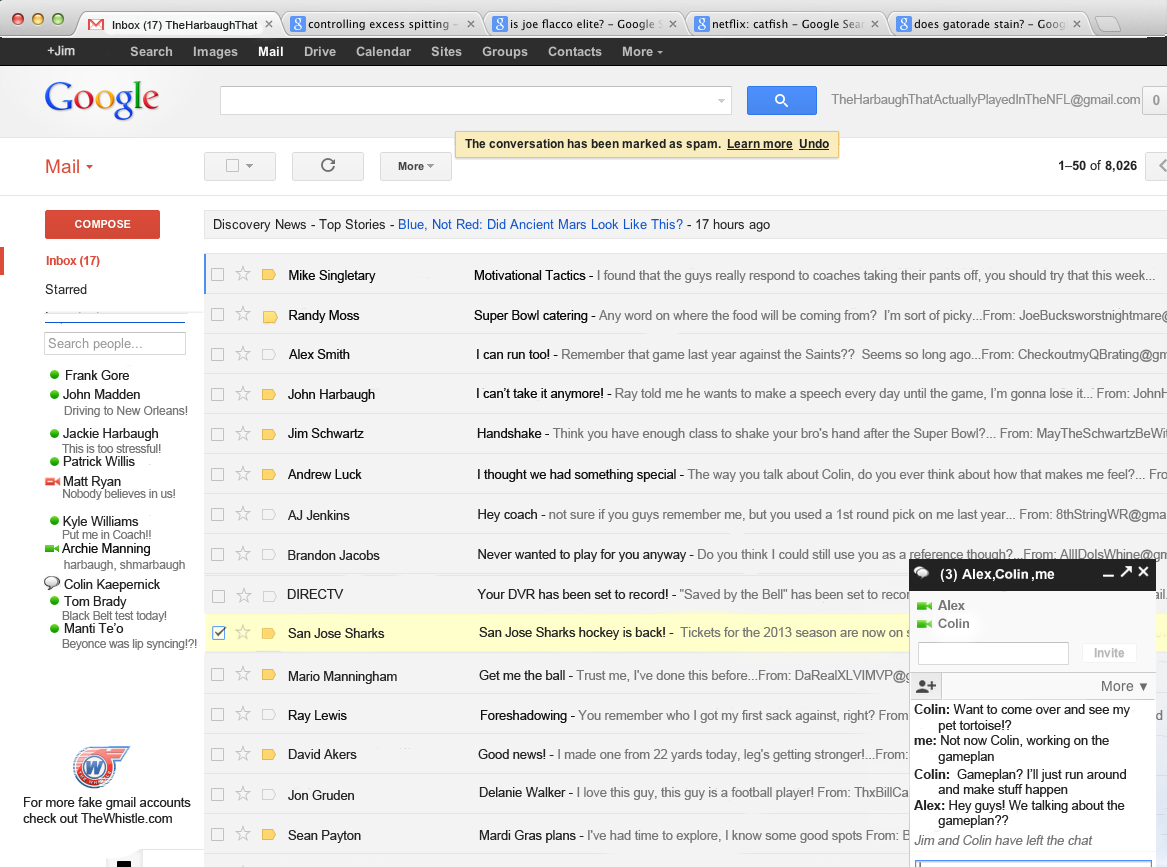Click the Invite button in chat
The image size is (1167, 867).
1109,653
